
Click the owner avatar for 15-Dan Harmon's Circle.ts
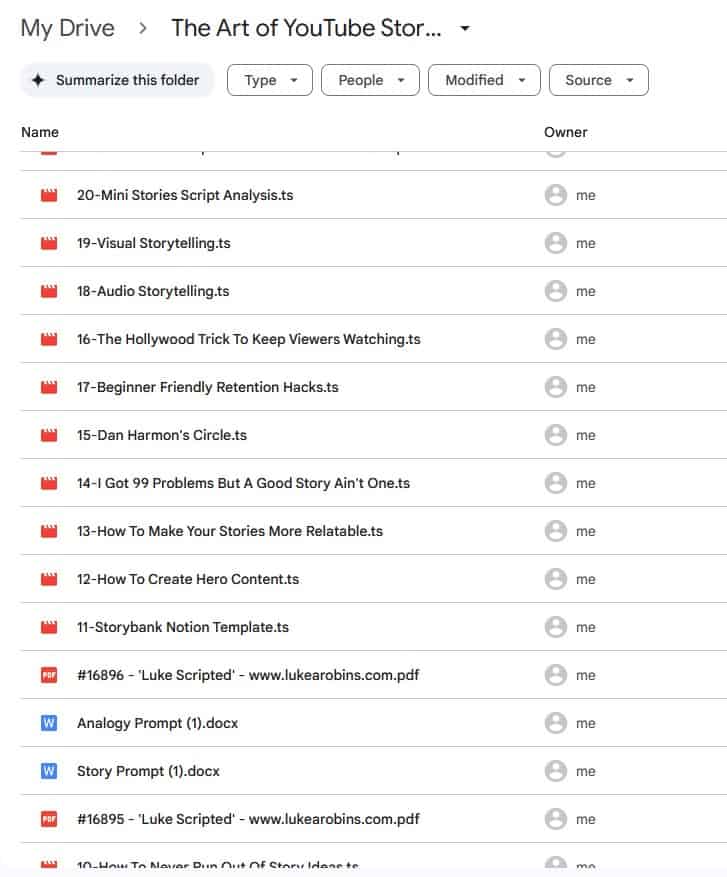pyautogui.click(x=556, y=436)
